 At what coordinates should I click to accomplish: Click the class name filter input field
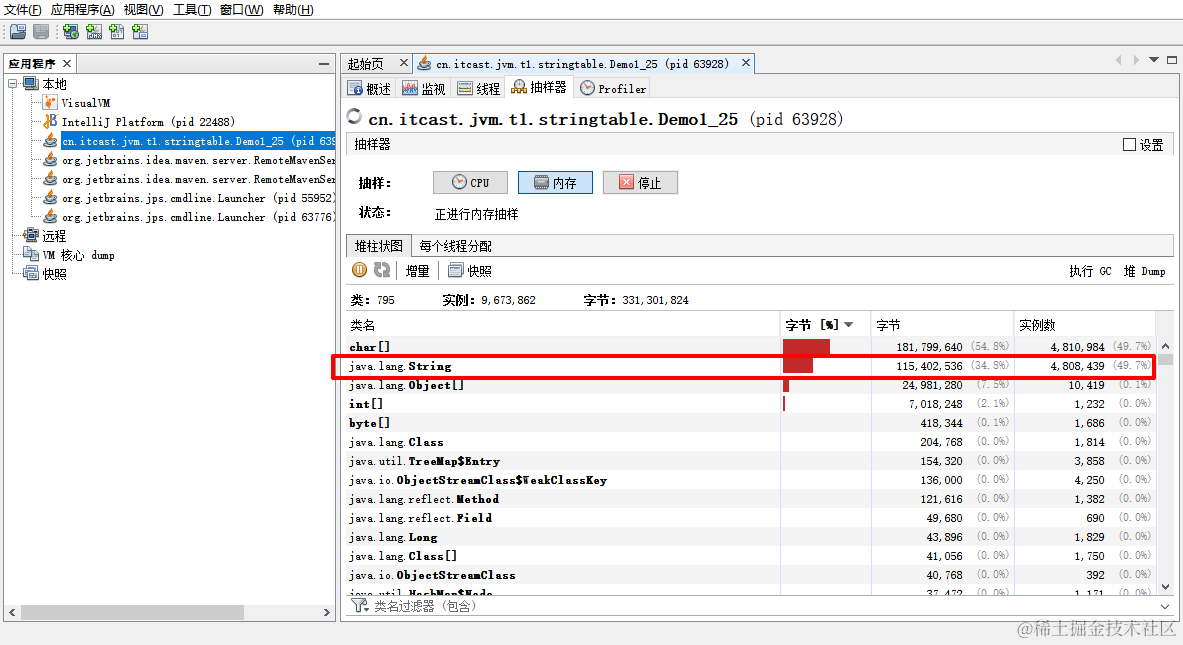pyautogui.click(x=762, y=606)
